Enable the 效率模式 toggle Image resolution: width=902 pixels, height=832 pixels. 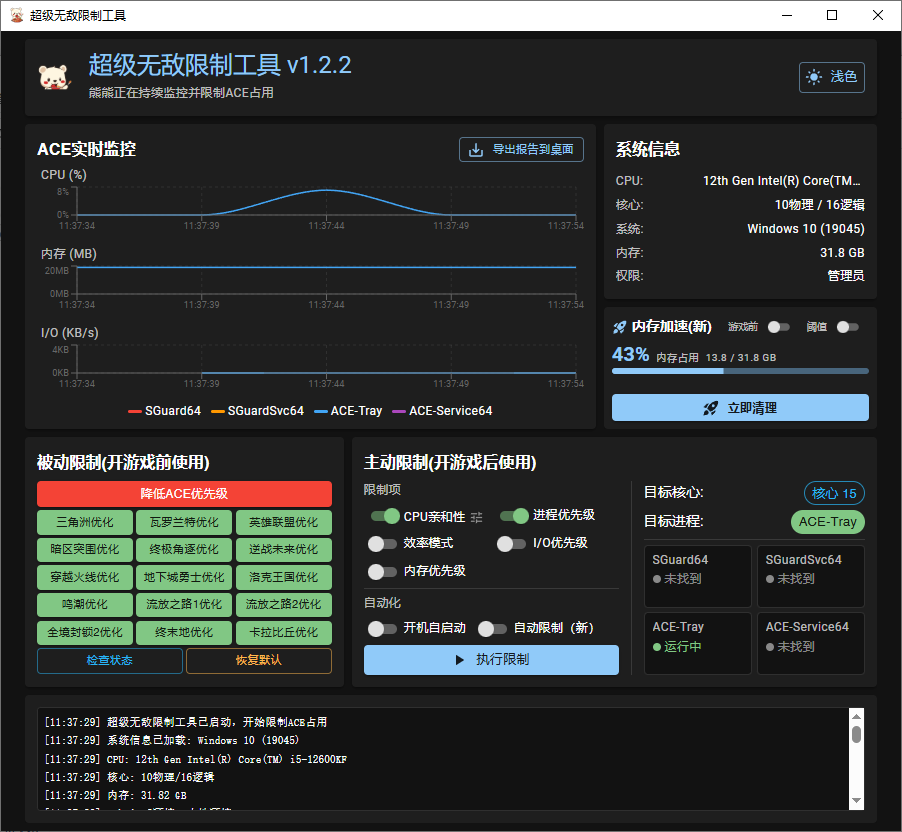coord(382,544)
